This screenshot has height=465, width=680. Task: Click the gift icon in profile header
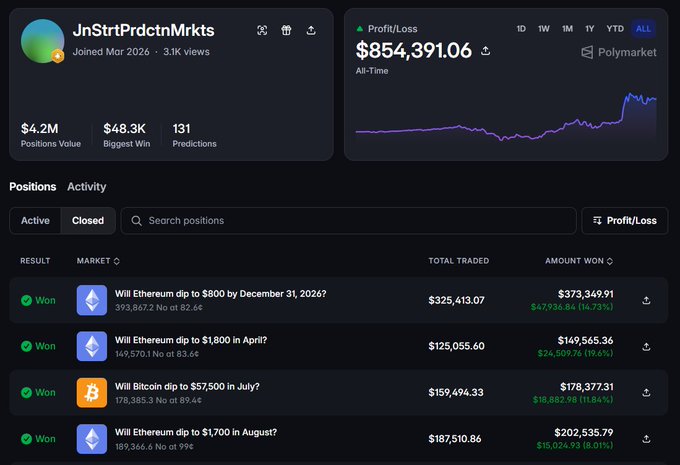coord(286,30)
